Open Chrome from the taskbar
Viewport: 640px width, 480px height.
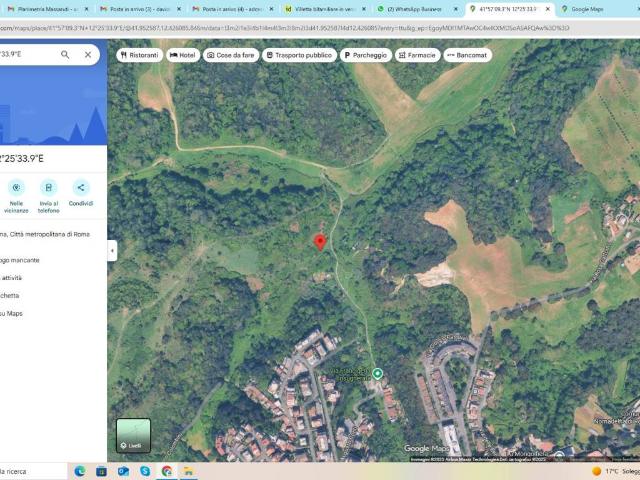(167, 471)
